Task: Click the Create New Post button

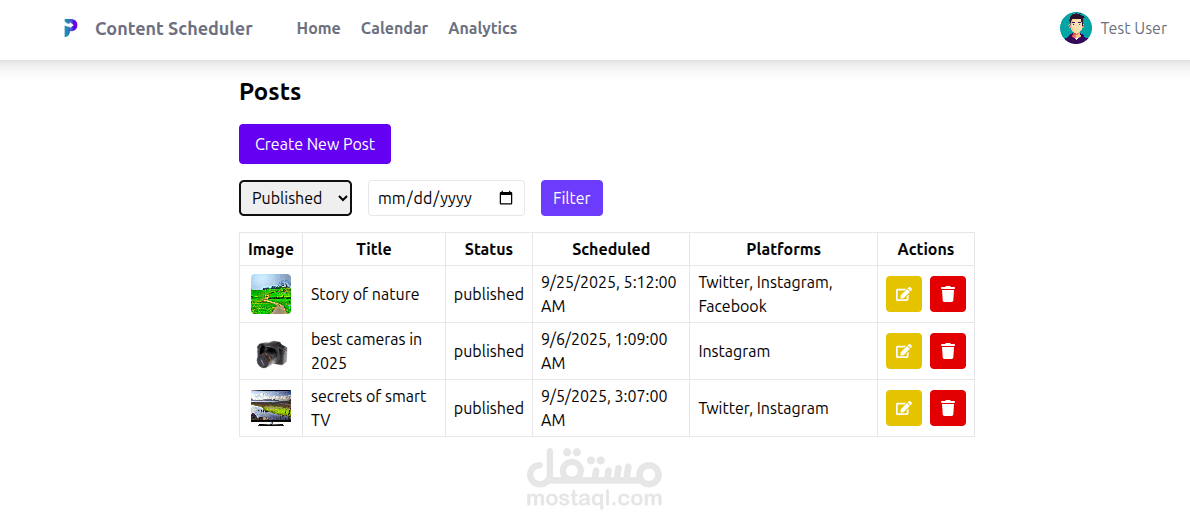Action: [x=315, y=144]
